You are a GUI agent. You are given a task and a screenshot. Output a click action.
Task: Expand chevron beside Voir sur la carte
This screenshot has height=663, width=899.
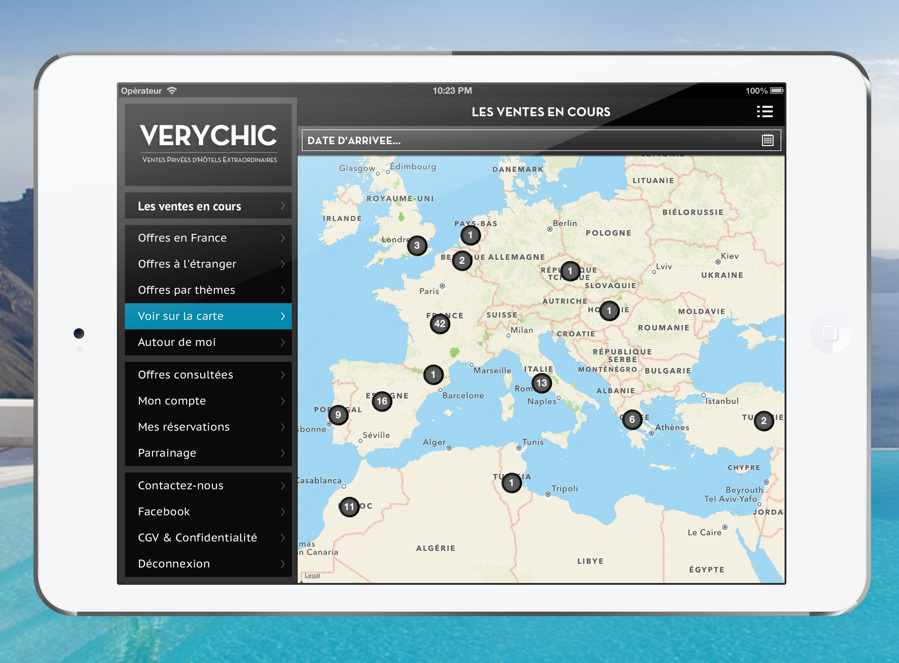point(283,316)
